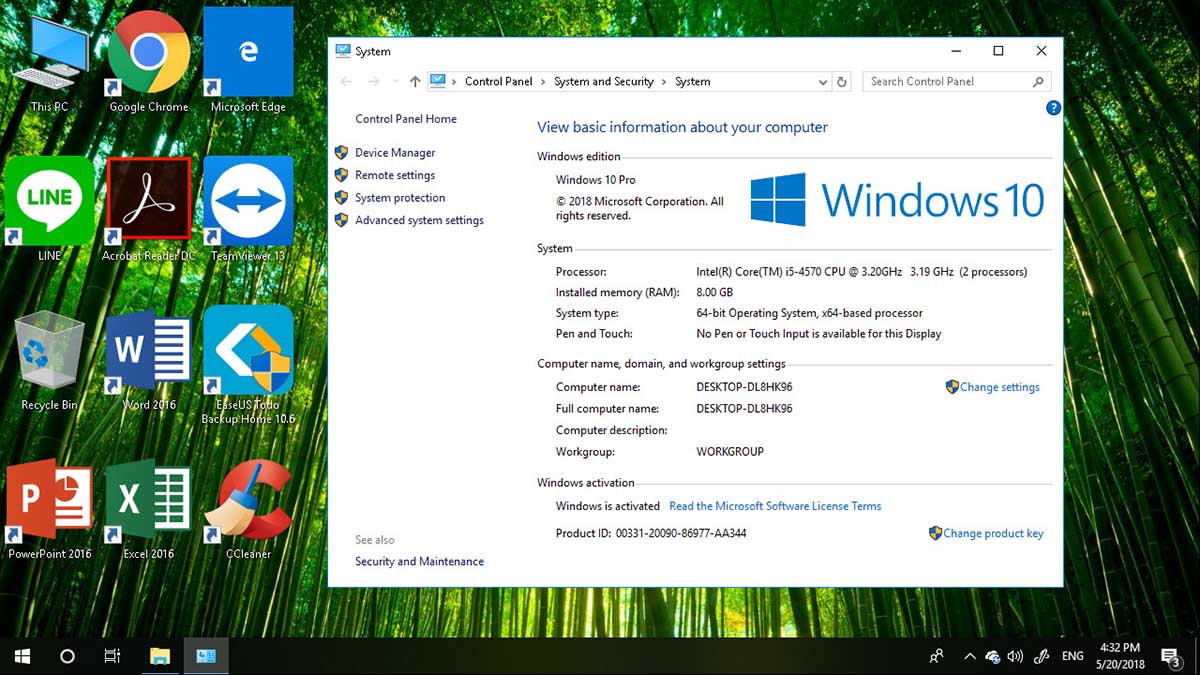Go up one level with Up arrow

click(x=415, y=82)
